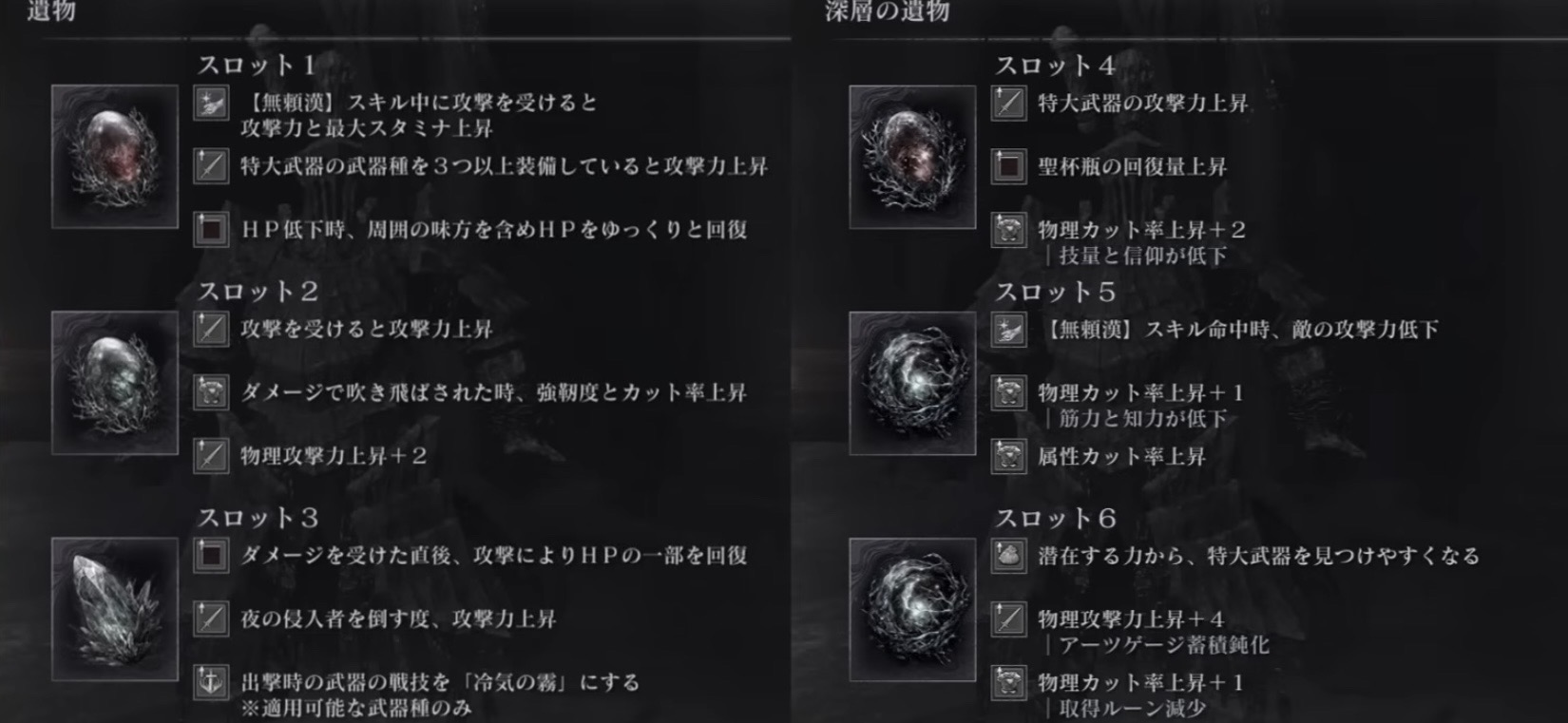Select the Slot 5 swirling relic thumbnail
The width and height of the screenshot is (1568, 723).
tap(912, 383)
